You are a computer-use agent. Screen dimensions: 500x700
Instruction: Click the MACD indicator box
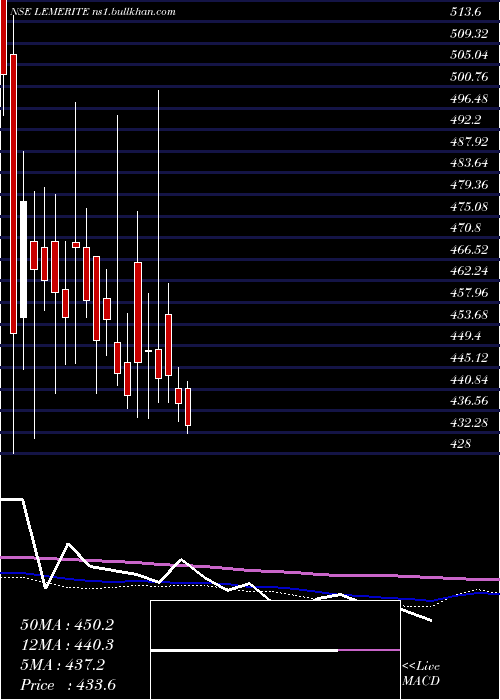[x=275, y=650]
